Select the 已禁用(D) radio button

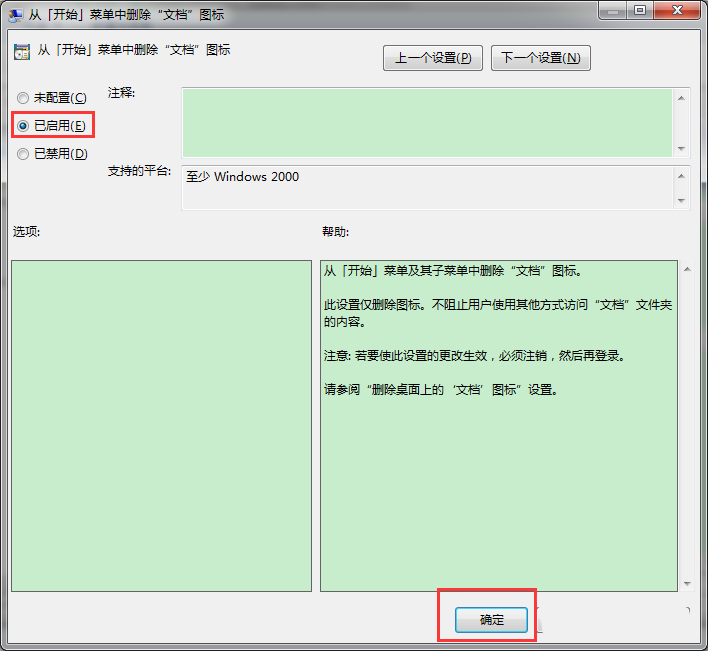(52, 154)
